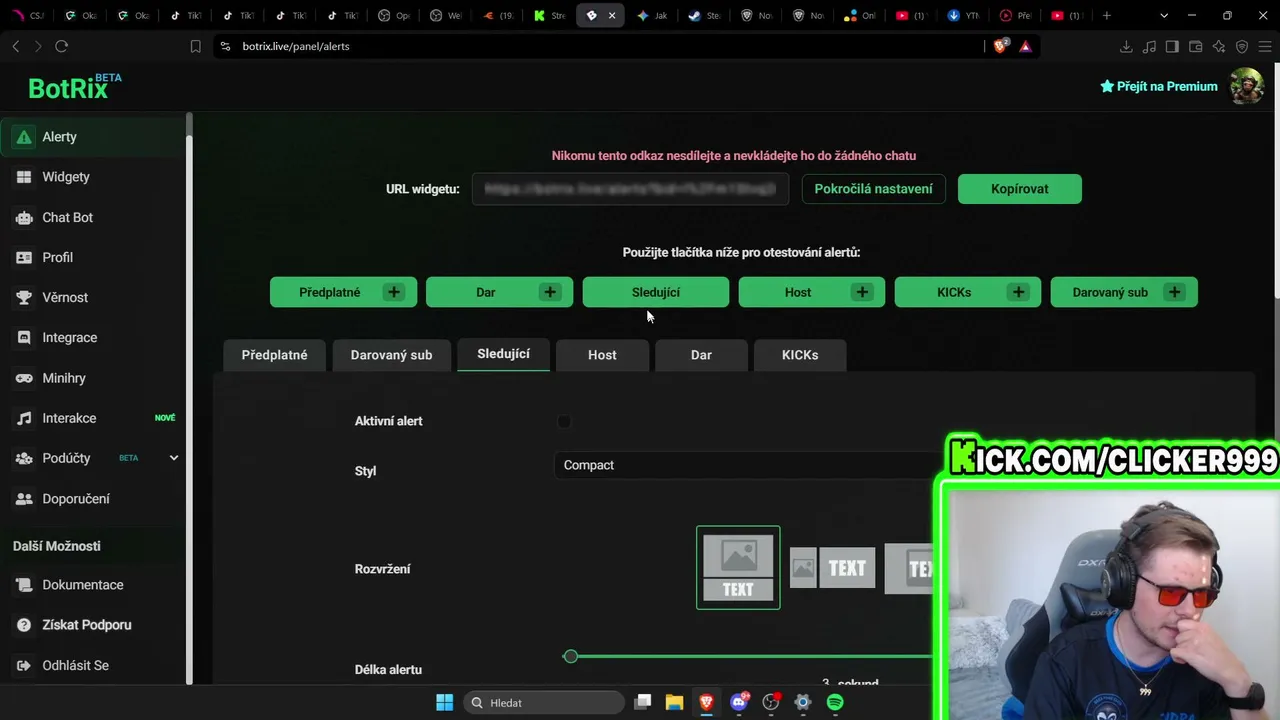The image size is (1280, 720).
Task: Switch to the KICKs settings tab
Action: pos(800,355)
